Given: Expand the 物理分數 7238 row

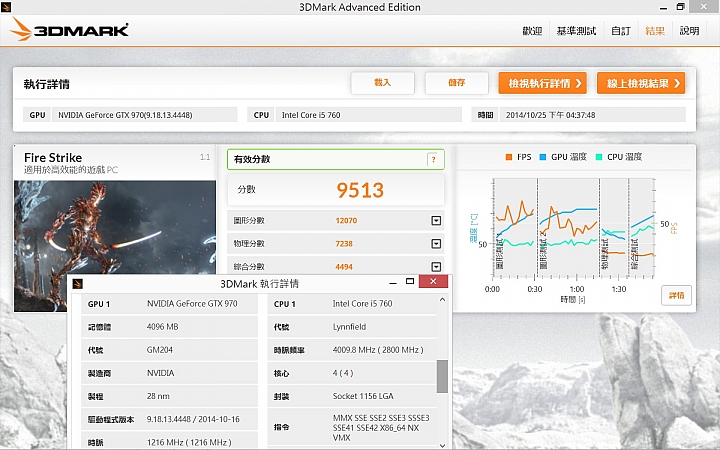Looking at the screenshot, I should click(436, 243).
